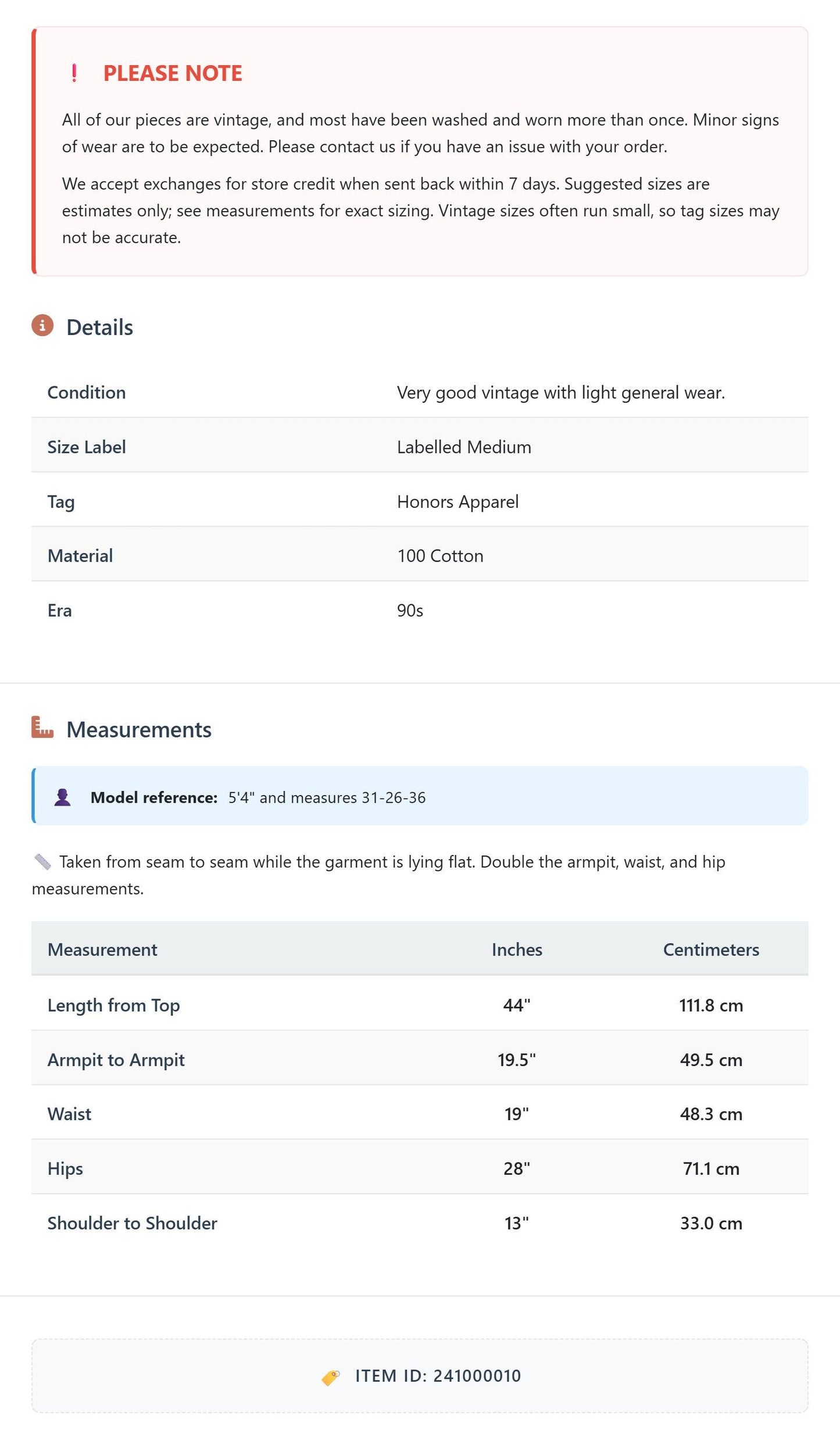Select the 111.8 cm length value
Screen dimensions: 840x1440
[711, 1005]
